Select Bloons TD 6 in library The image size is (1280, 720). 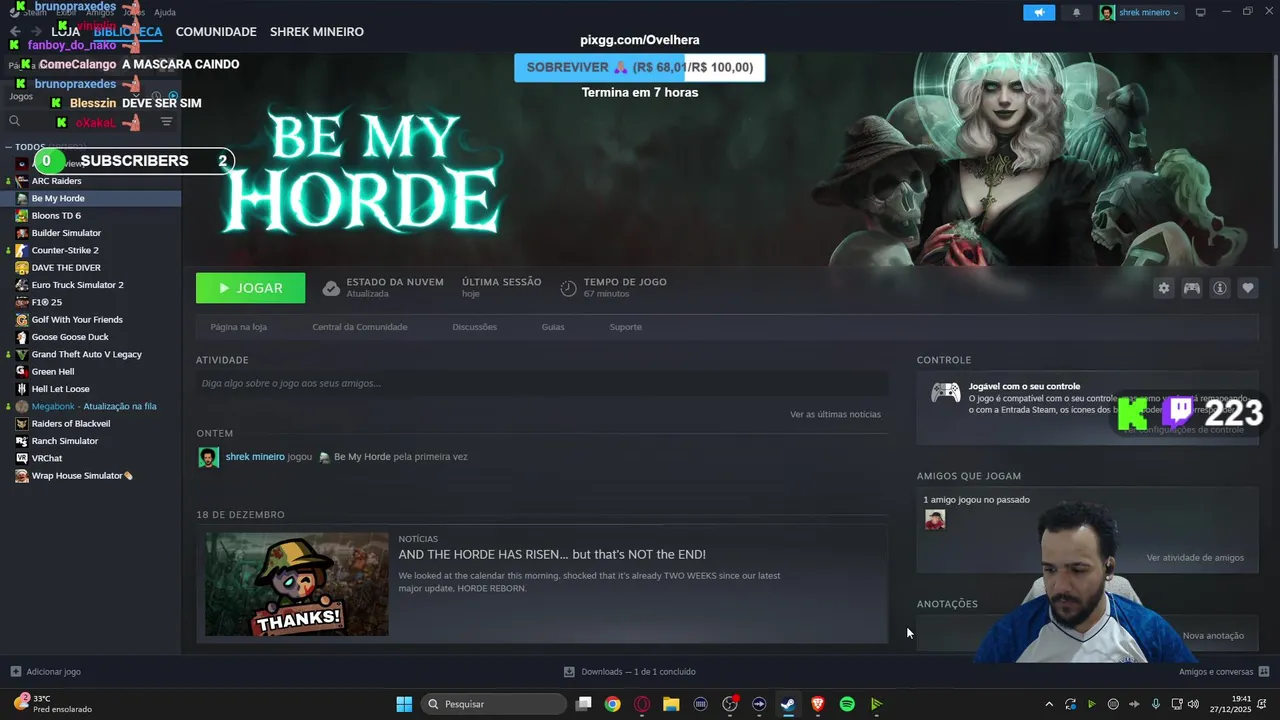click(91, 216)
